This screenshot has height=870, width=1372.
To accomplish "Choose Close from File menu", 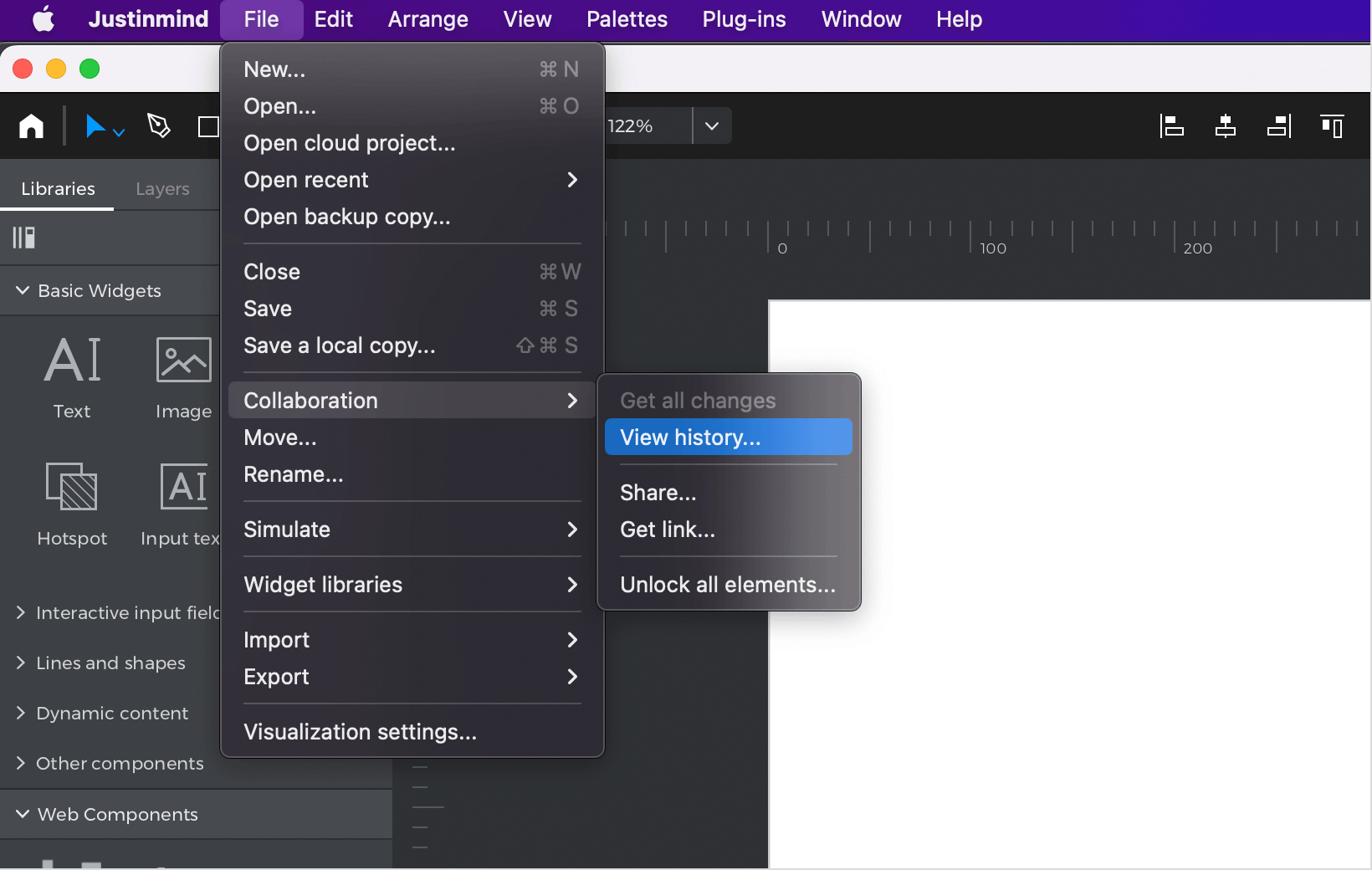I will (412, 272).
